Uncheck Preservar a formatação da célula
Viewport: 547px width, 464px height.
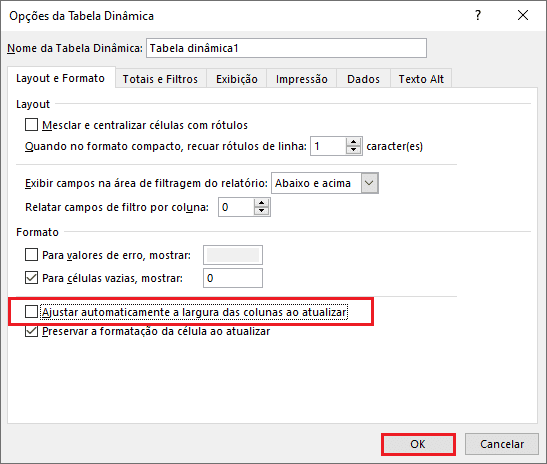point(31,331)
